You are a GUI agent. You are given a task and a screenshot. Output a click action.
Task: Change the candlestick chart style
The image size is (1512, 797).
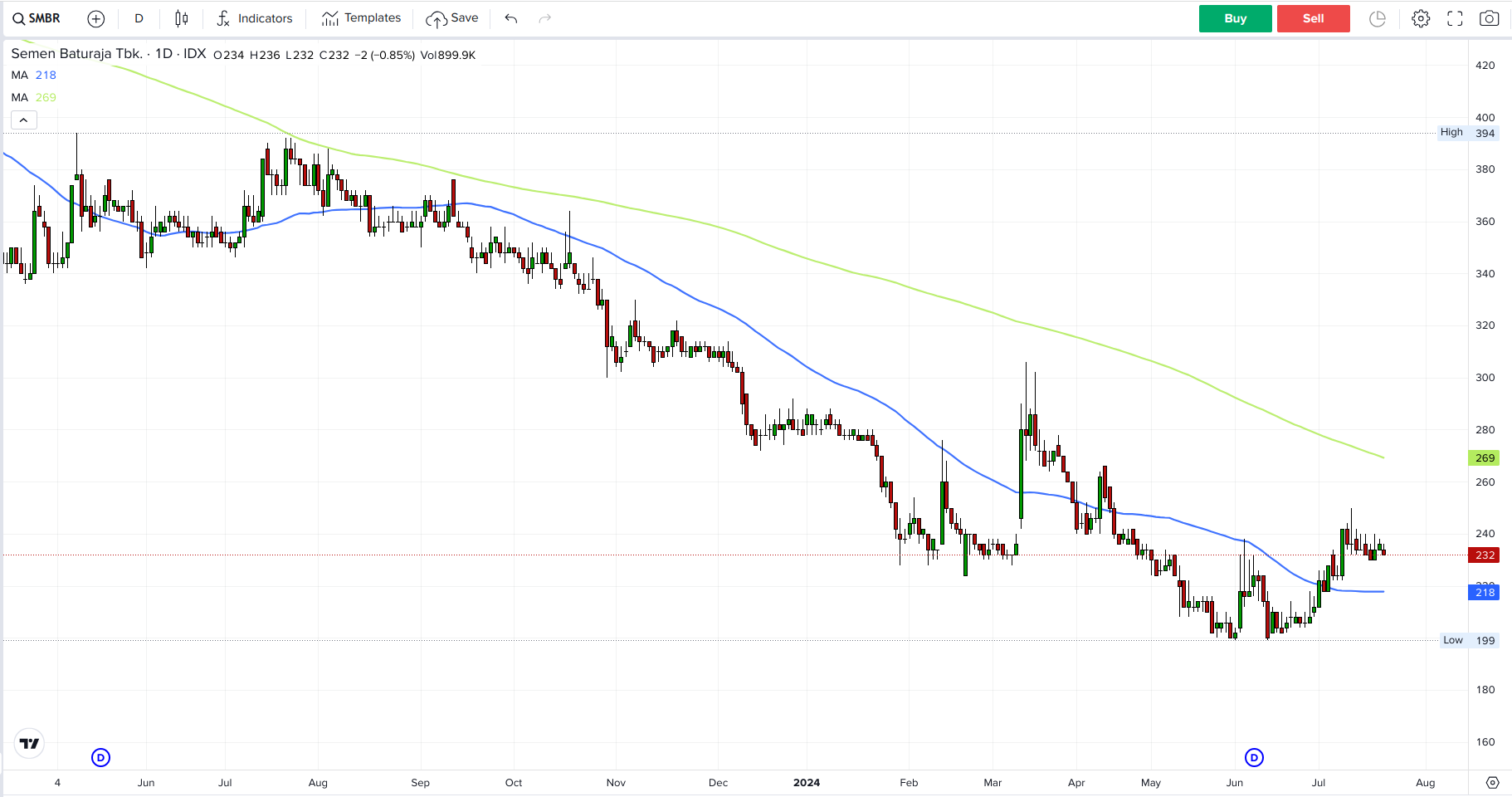click(x=182, y=18)
